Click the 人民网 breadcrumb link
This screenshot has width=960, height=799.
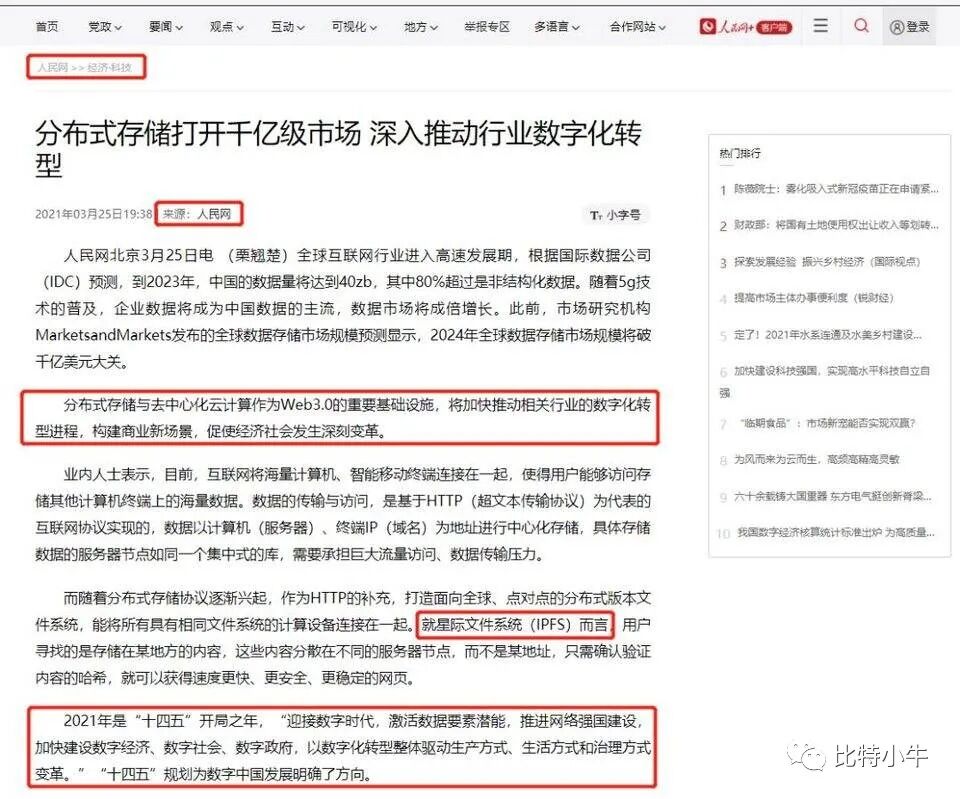(x=53, y=67)
